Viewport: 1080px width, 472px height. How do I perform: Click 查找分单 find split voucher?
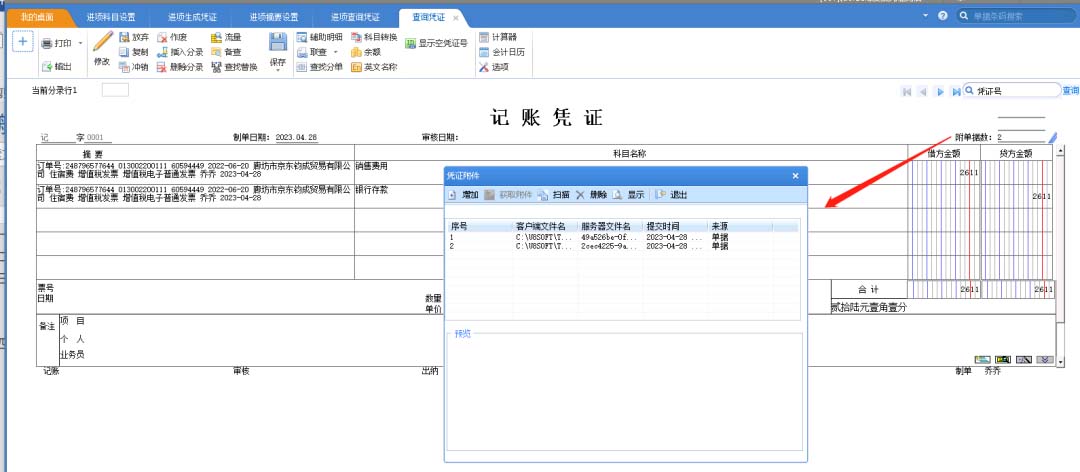click(x=320, y=67)
